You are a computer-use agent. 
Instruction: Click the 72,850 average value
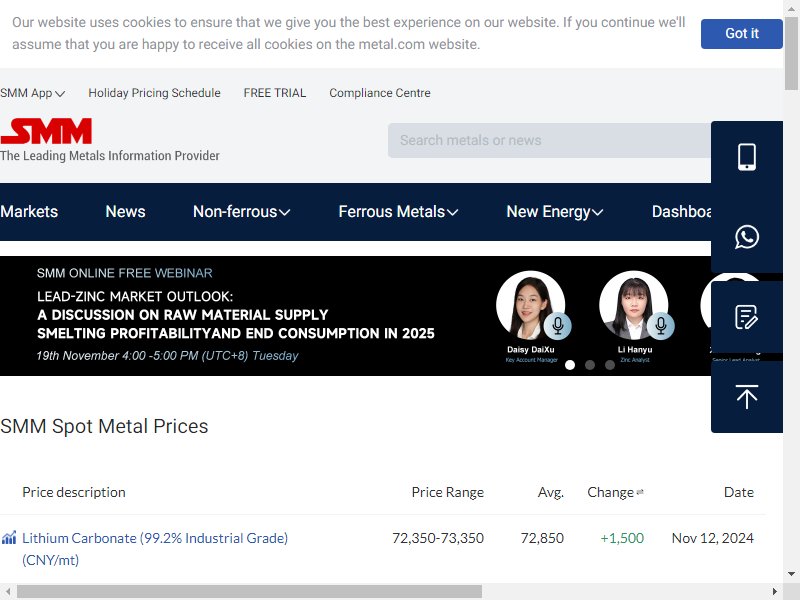(x=542, y=538)
